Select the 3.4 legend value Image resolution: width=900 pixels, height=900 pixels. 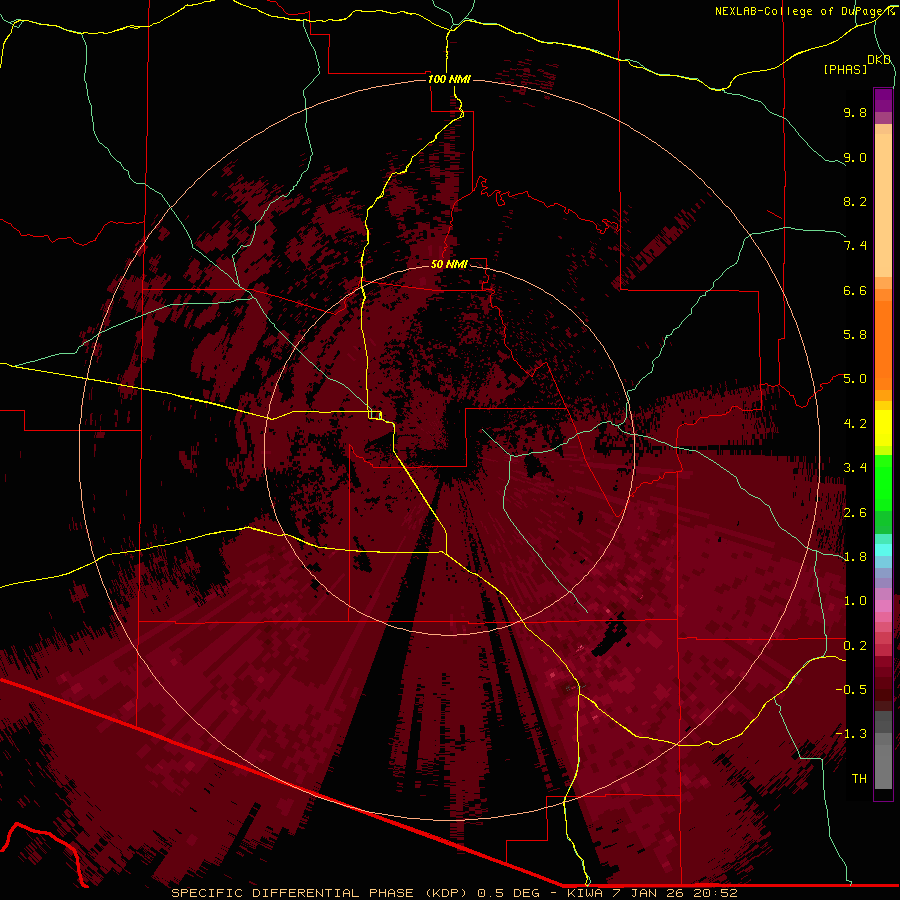[855, 468]
